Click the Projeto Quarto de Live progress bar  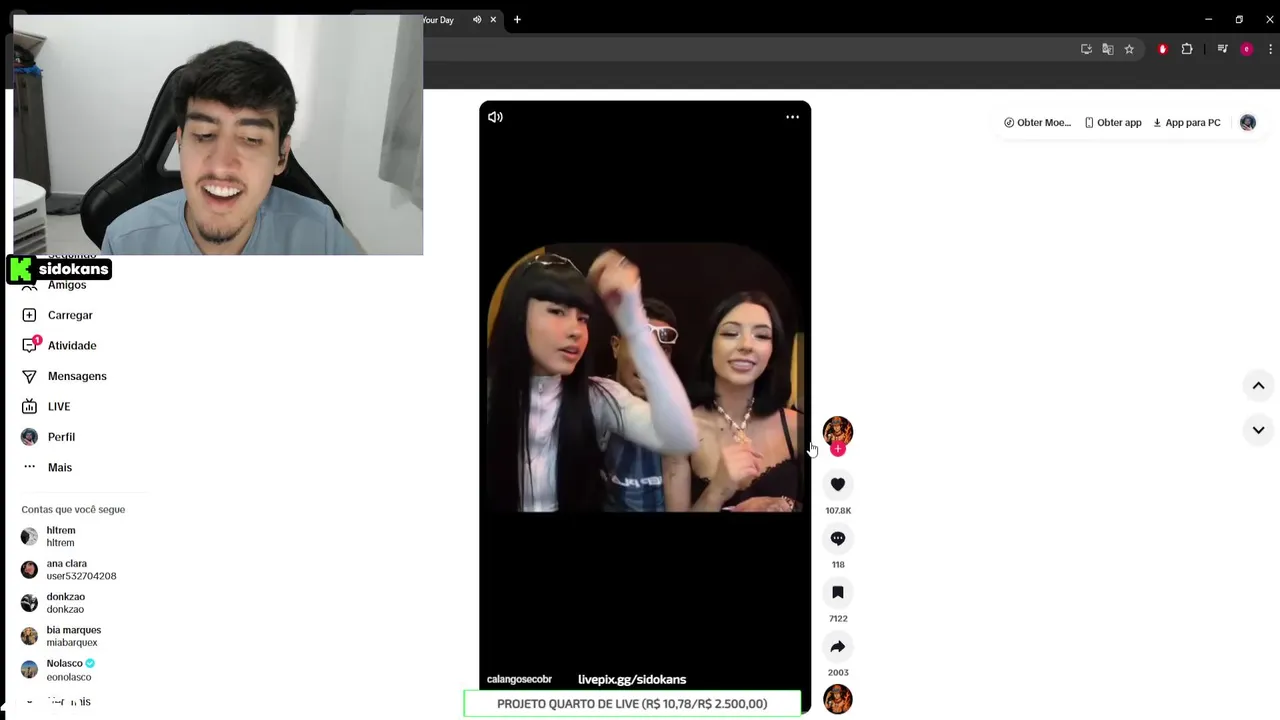632,704
